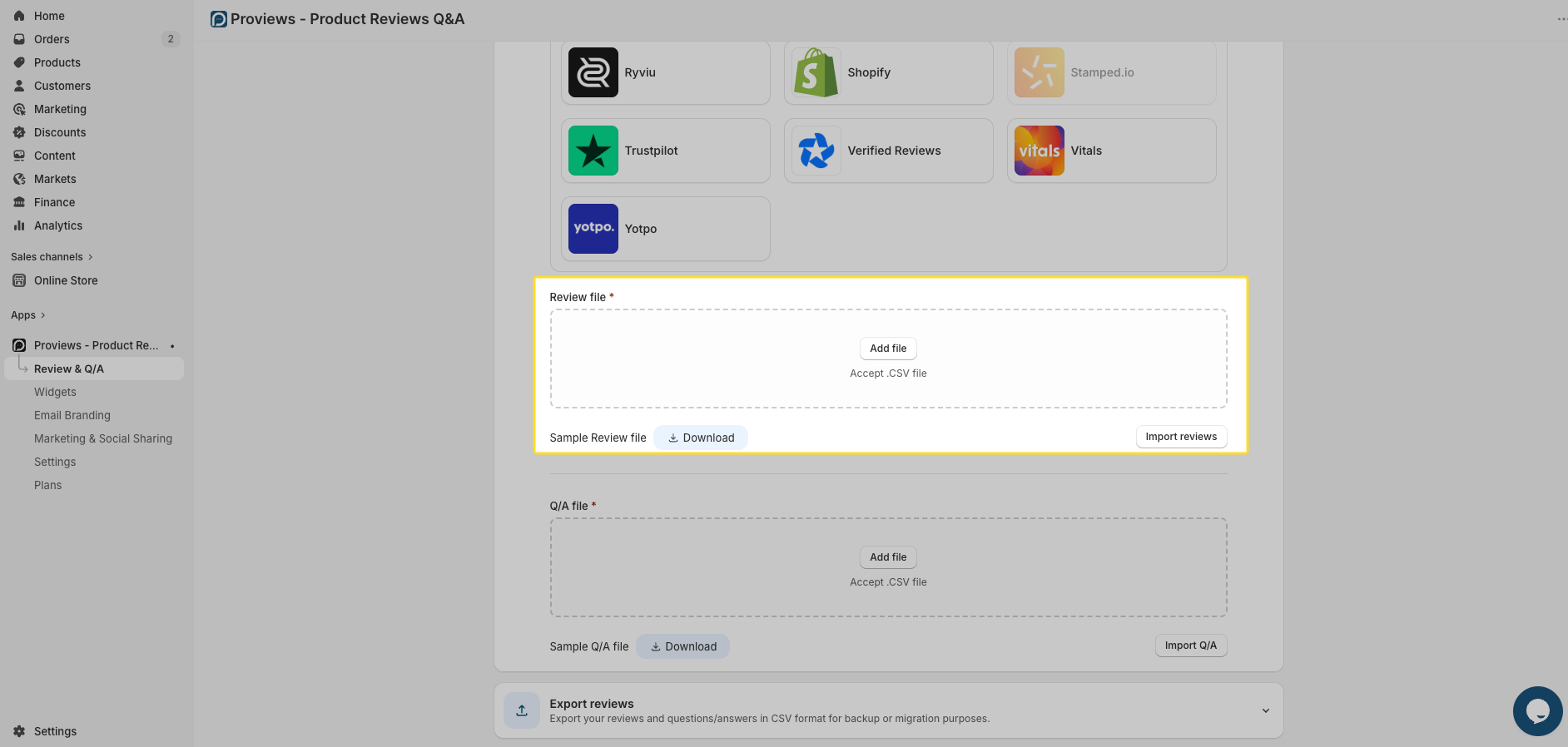Open the more options ellipsis in header

click(1561, 19)
